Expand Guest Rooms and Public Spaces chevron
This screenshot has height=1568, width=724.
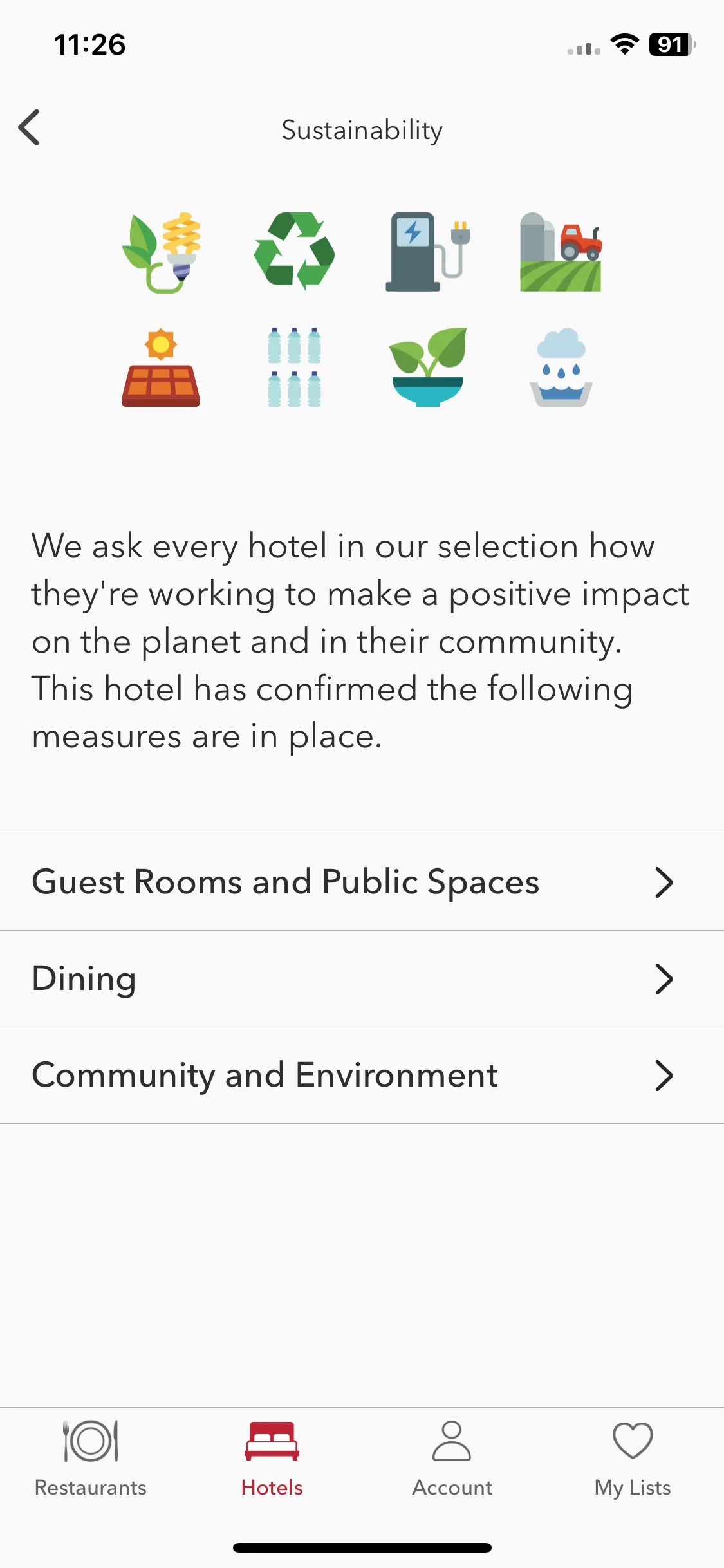pyautogui.click(x=664, y=882)
